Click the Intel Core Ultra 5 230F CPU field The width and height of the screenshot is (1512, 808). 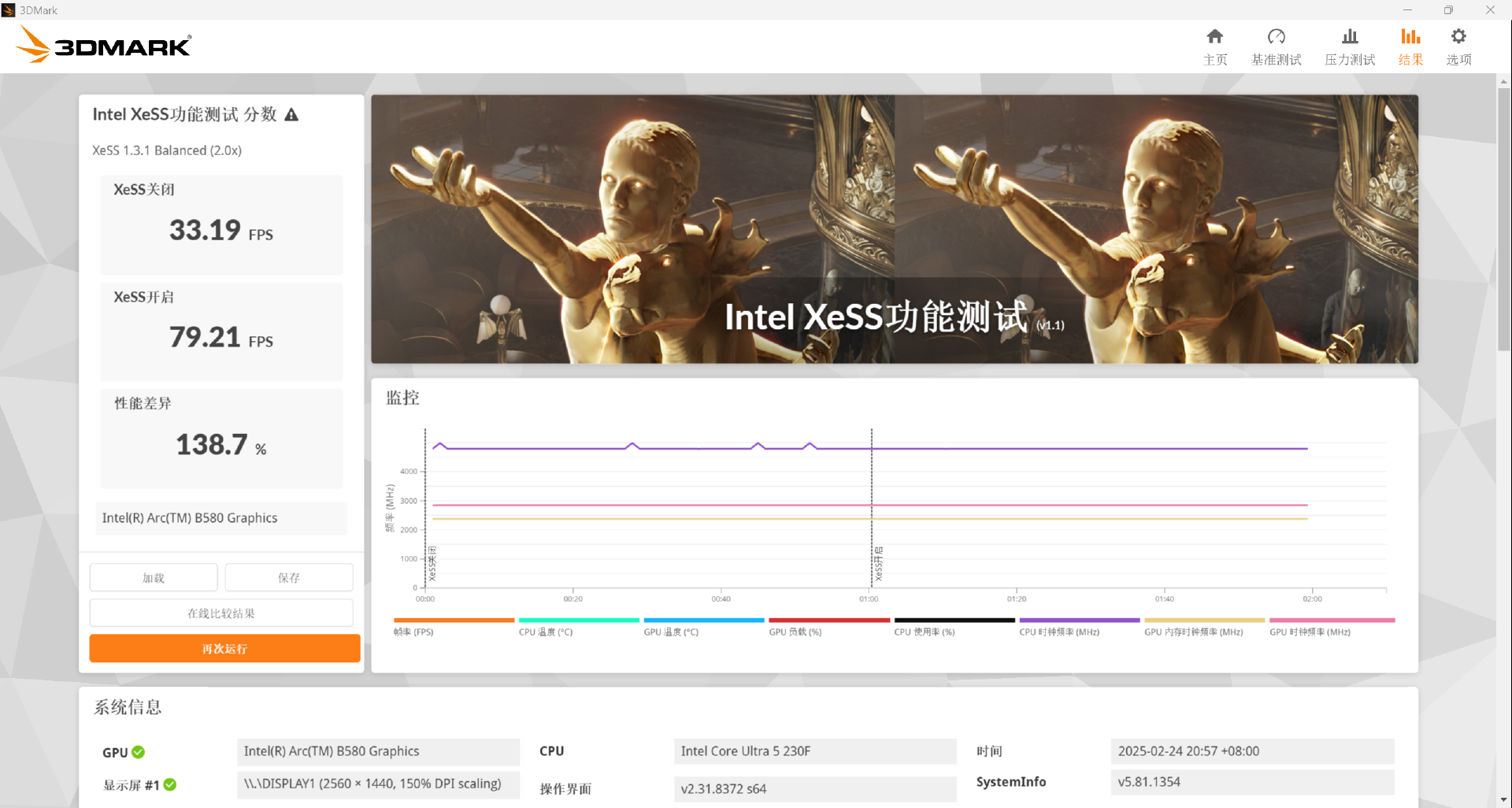coord(815,751)
